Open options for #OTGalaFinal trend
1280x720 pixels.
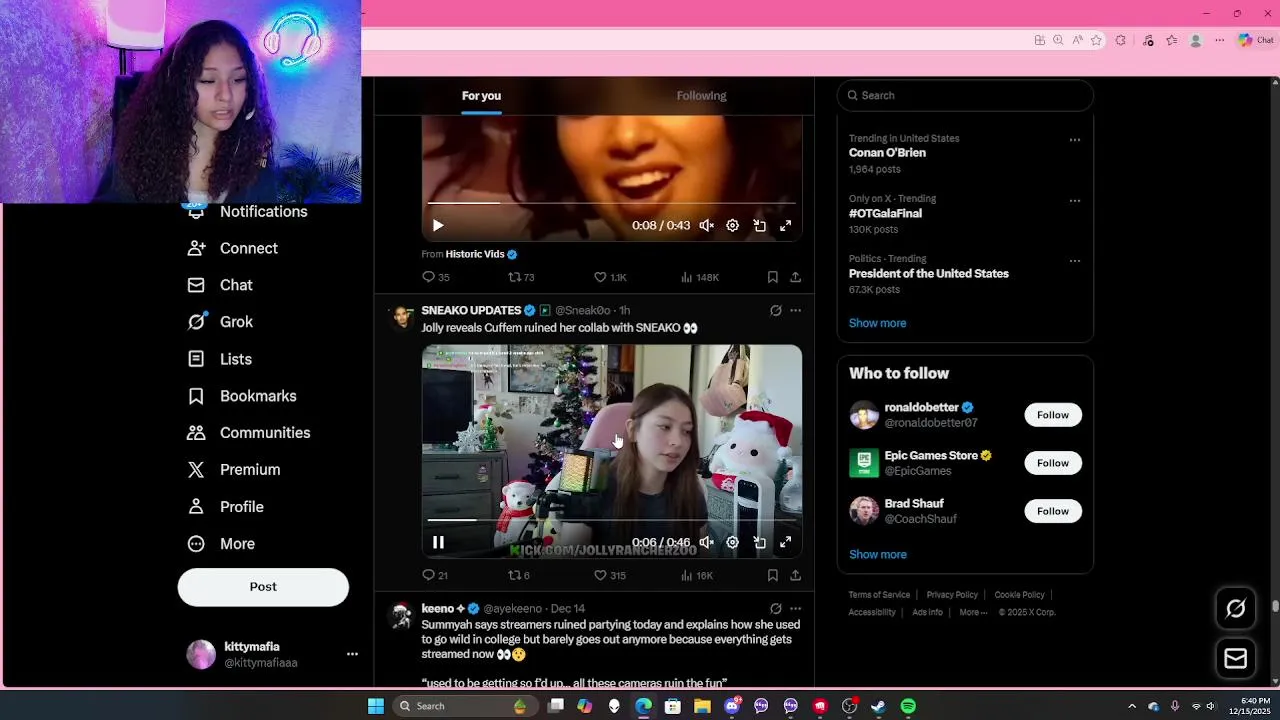pos(1075,200)
